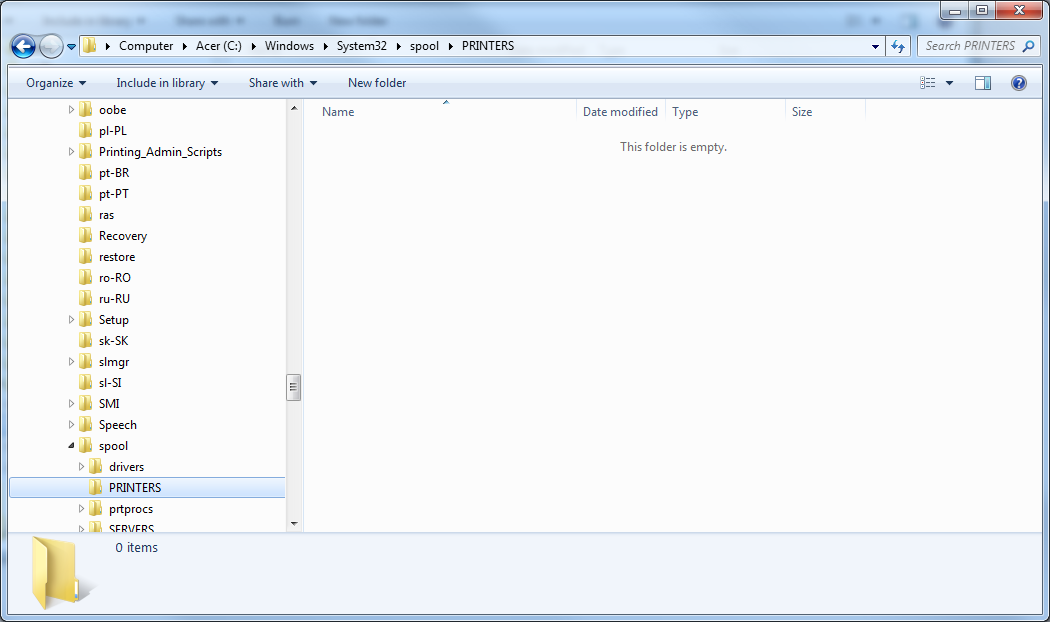
Task: Collapse the spool folder tree node
Action: 71,446
